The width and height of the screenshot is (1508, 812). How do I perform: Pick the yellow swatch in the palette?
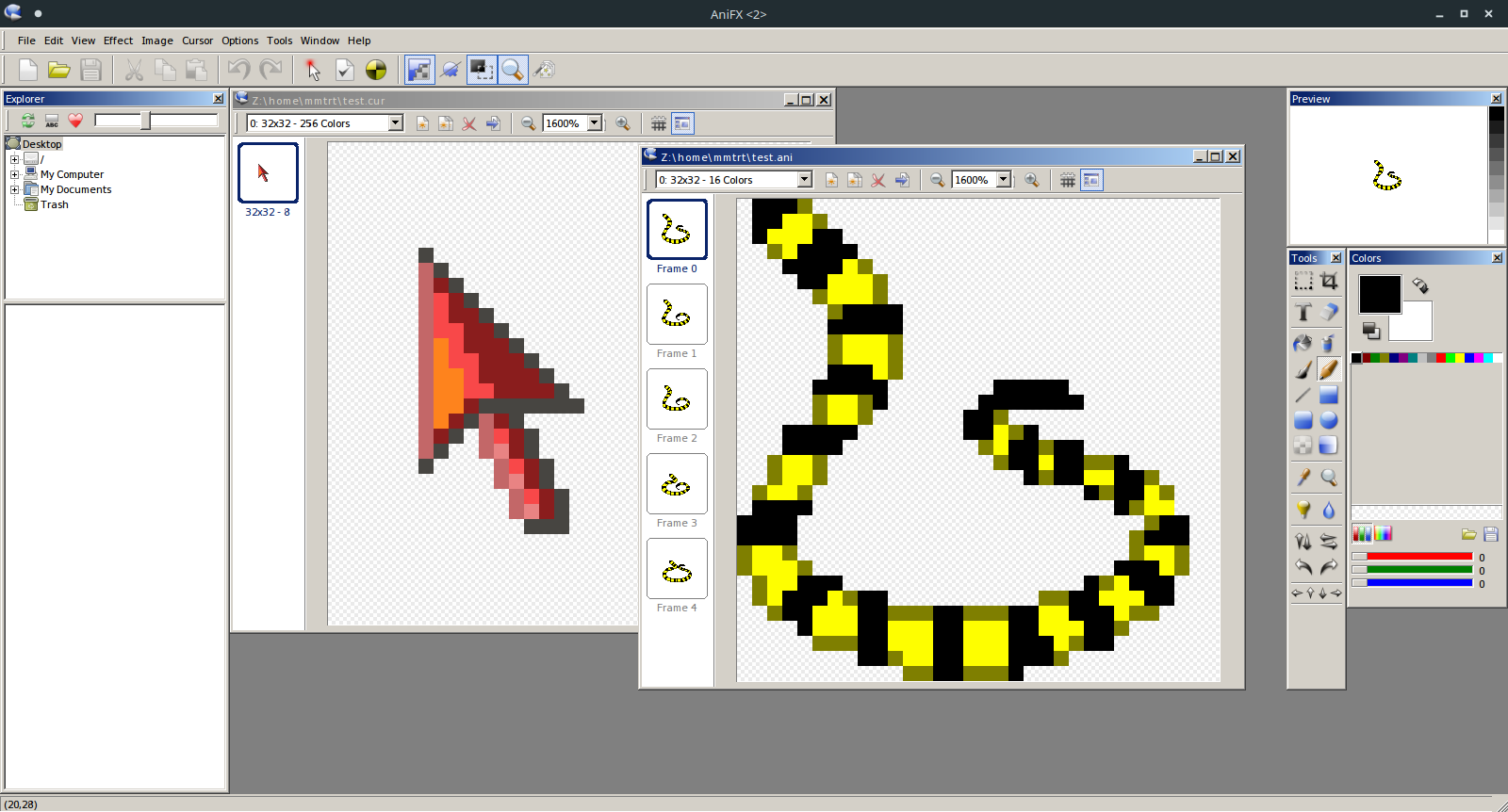(1460, 358)
